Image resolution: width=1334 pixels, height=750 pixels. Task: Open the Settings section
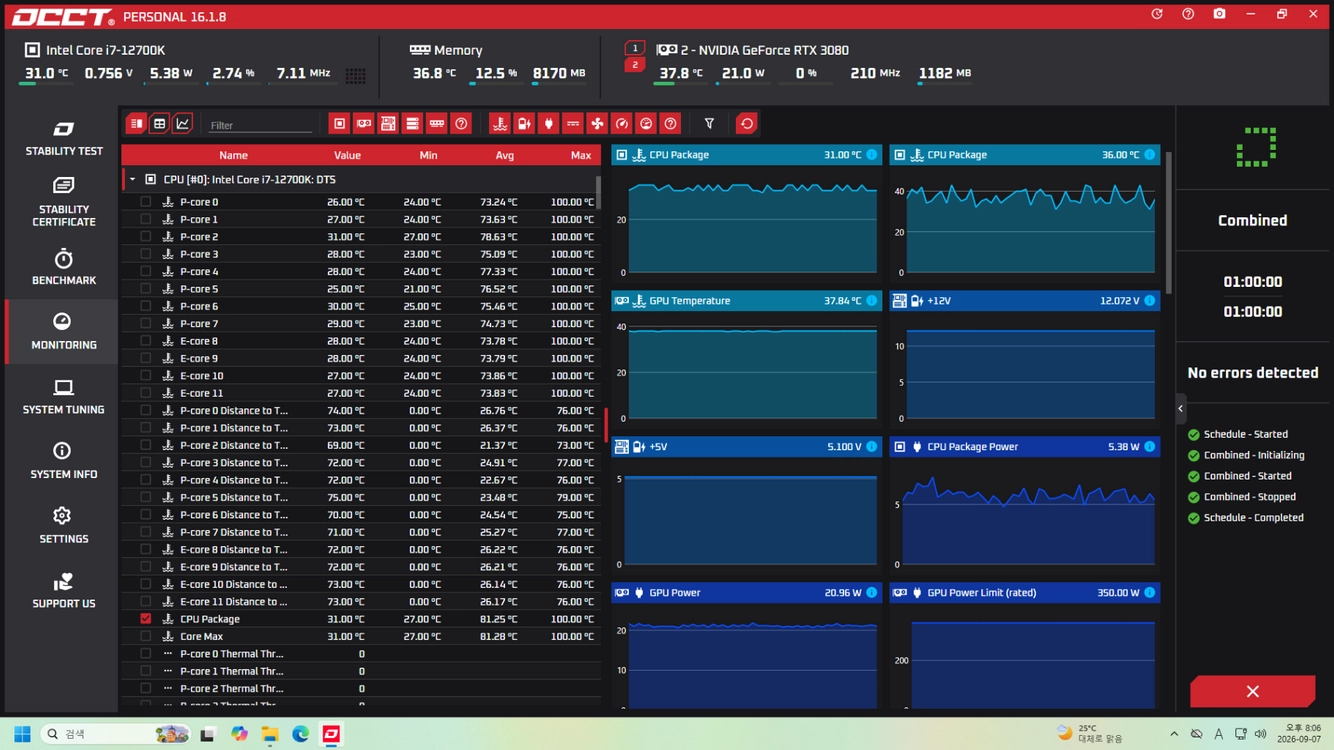pos(64,525)
